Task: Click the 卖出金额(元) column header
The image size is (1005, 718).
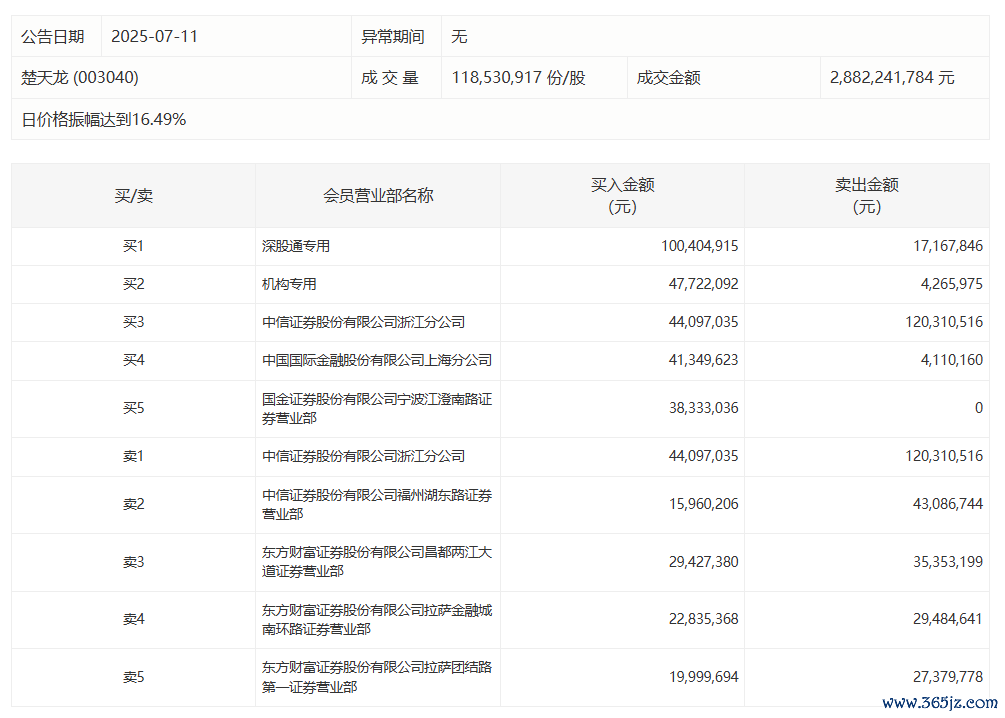Action: (x=866, y=196)
